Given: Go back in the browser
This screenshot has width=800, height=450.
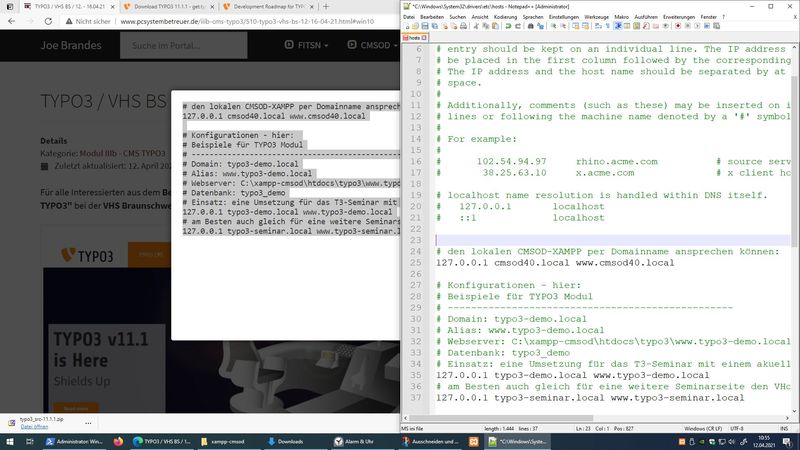Looking at the screenshot, I should (x=11, y=21).
